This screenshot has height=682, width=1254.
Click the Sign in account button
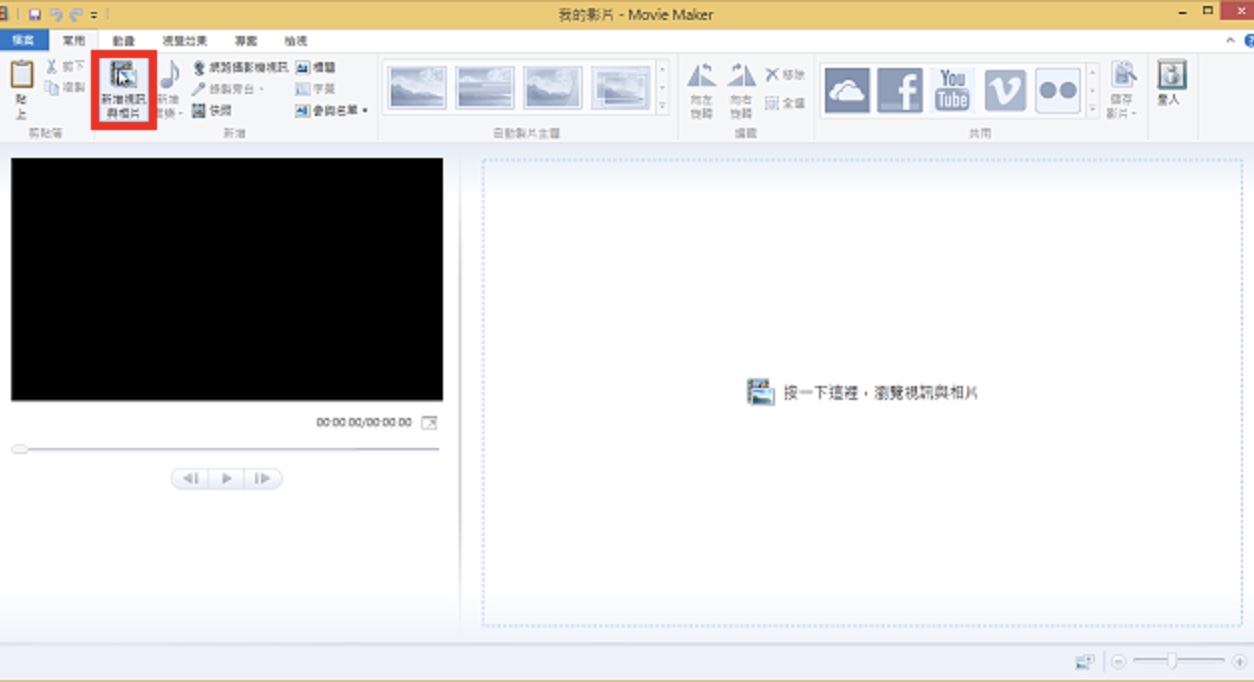pyautogui.click(x=1170, y=84)
